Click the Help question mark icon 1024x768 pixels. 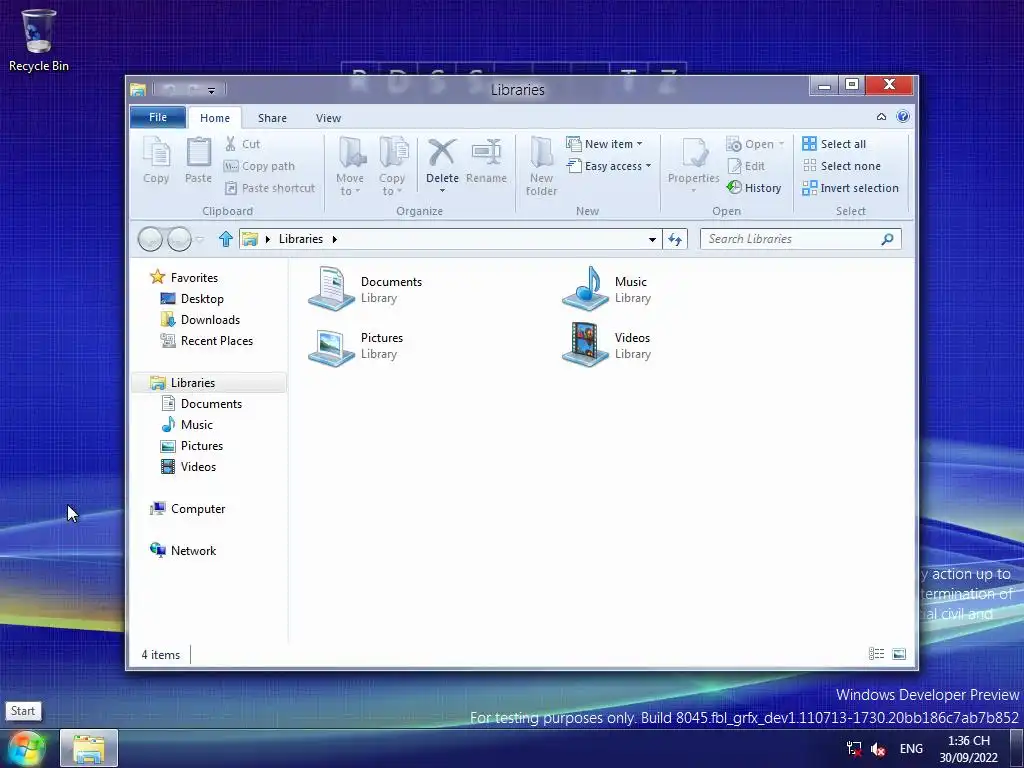[x=903, y=117]
